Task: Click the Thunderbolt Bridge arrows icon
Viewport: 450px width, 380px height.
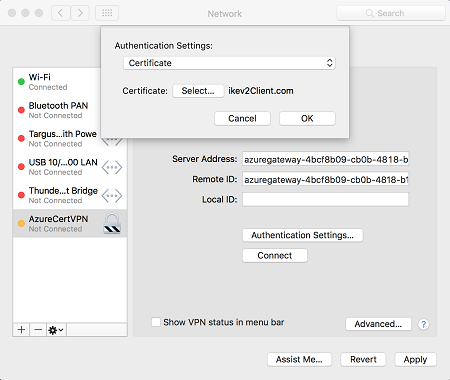Action: pyautogui.click(x=112, y=195)
